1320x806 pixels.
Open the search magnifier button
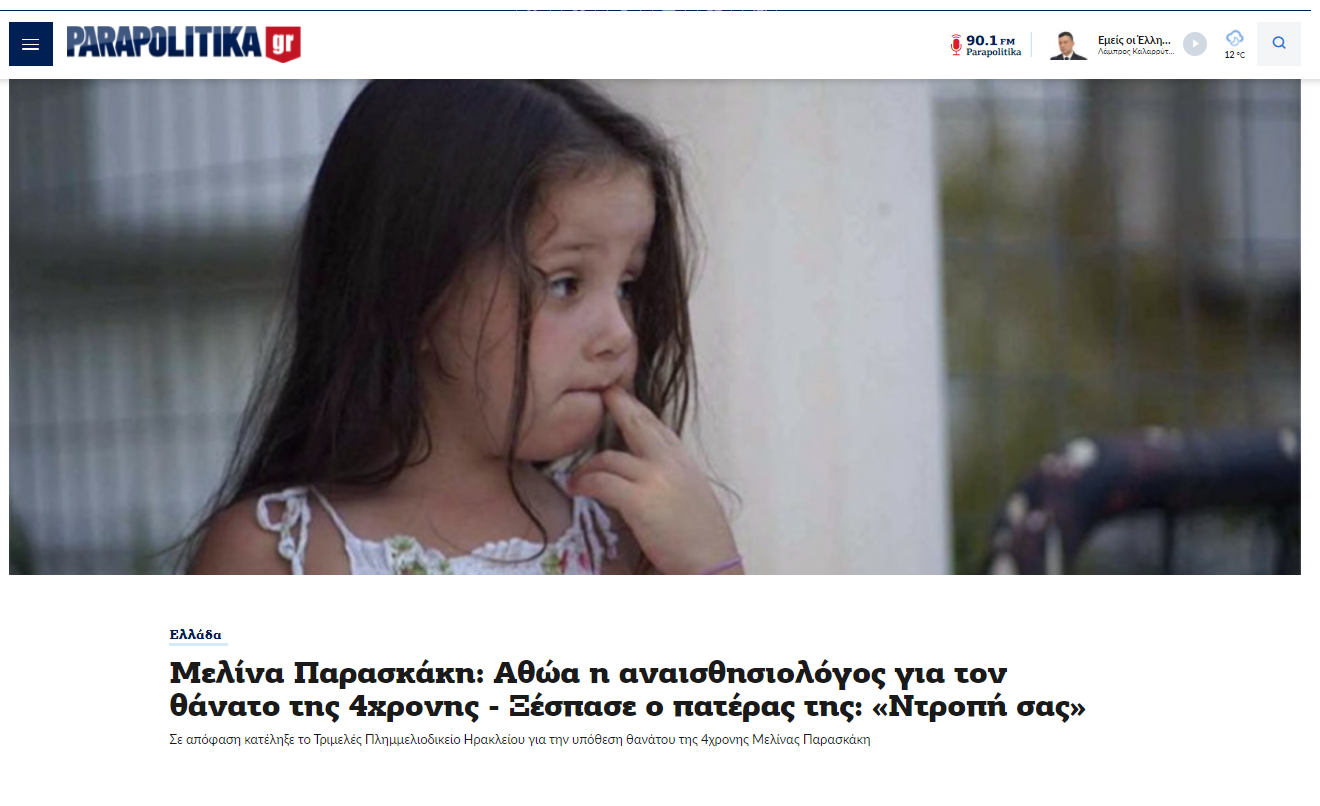click(1279, 44)
